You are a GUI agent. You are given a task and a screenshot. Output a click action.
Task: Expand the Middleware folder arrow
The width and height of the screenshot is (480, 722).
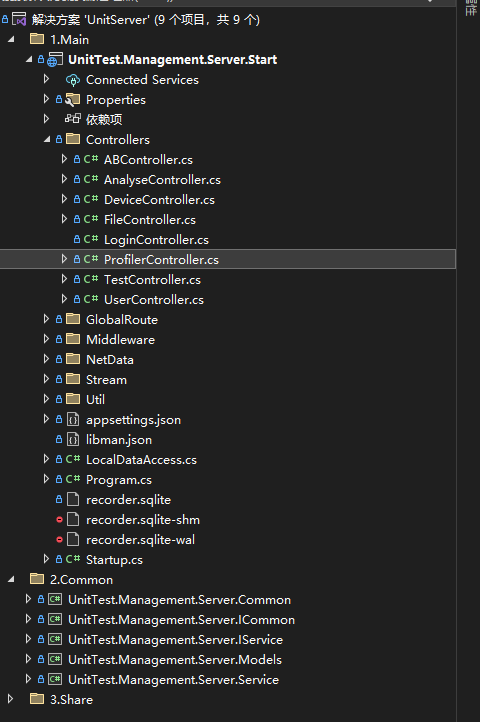coord(46,339)
